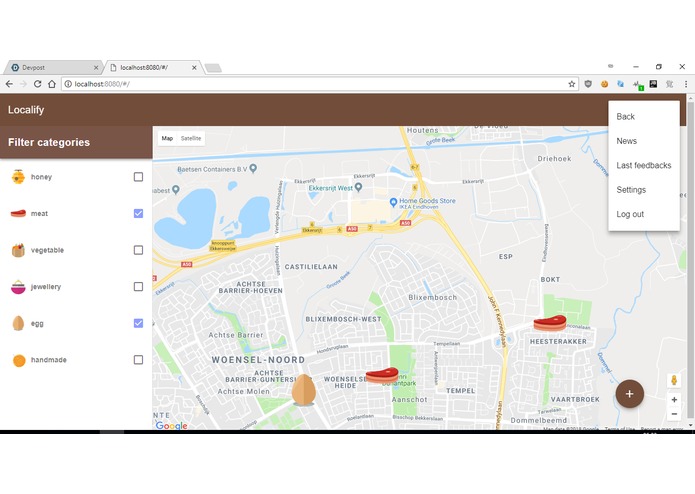Switch the map to Satellite view

pyautogui.click(x=191, y=138)
